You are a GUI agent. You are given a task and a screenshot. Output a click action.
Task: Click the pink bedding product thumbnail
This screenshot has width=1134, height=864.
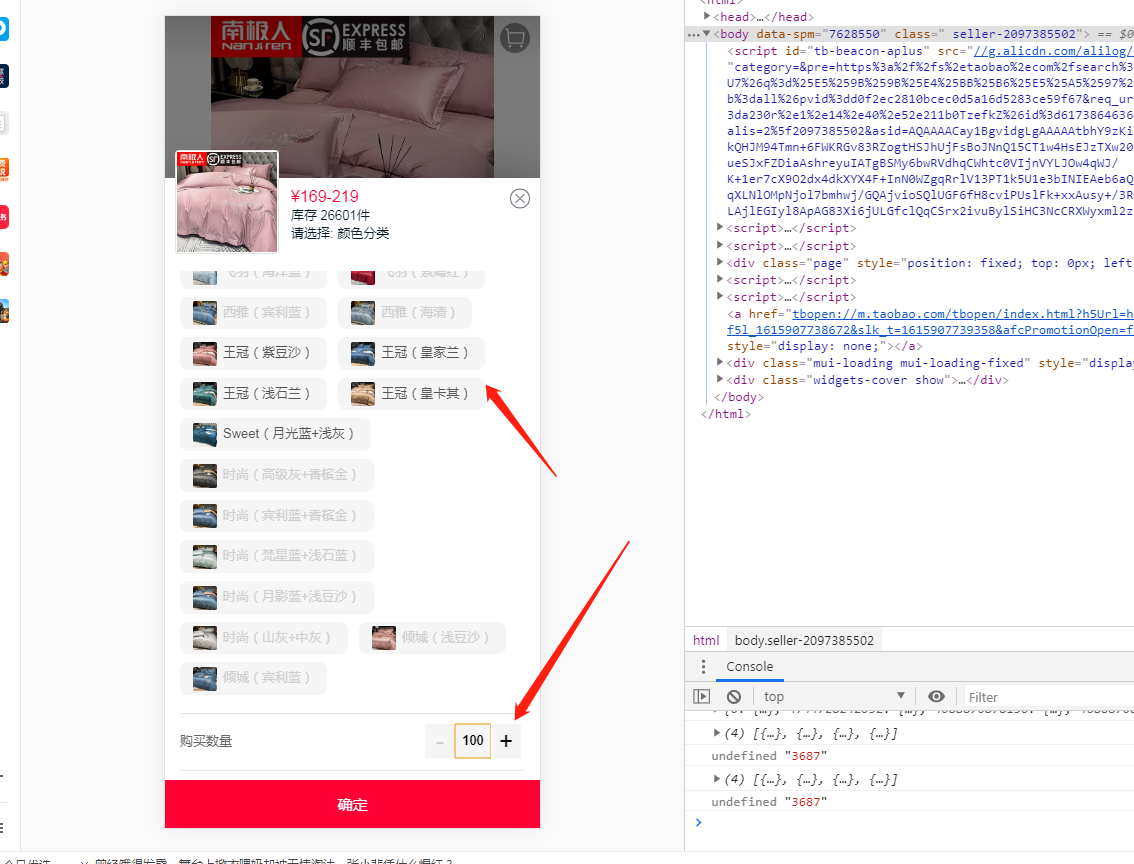tap(227, 202)
